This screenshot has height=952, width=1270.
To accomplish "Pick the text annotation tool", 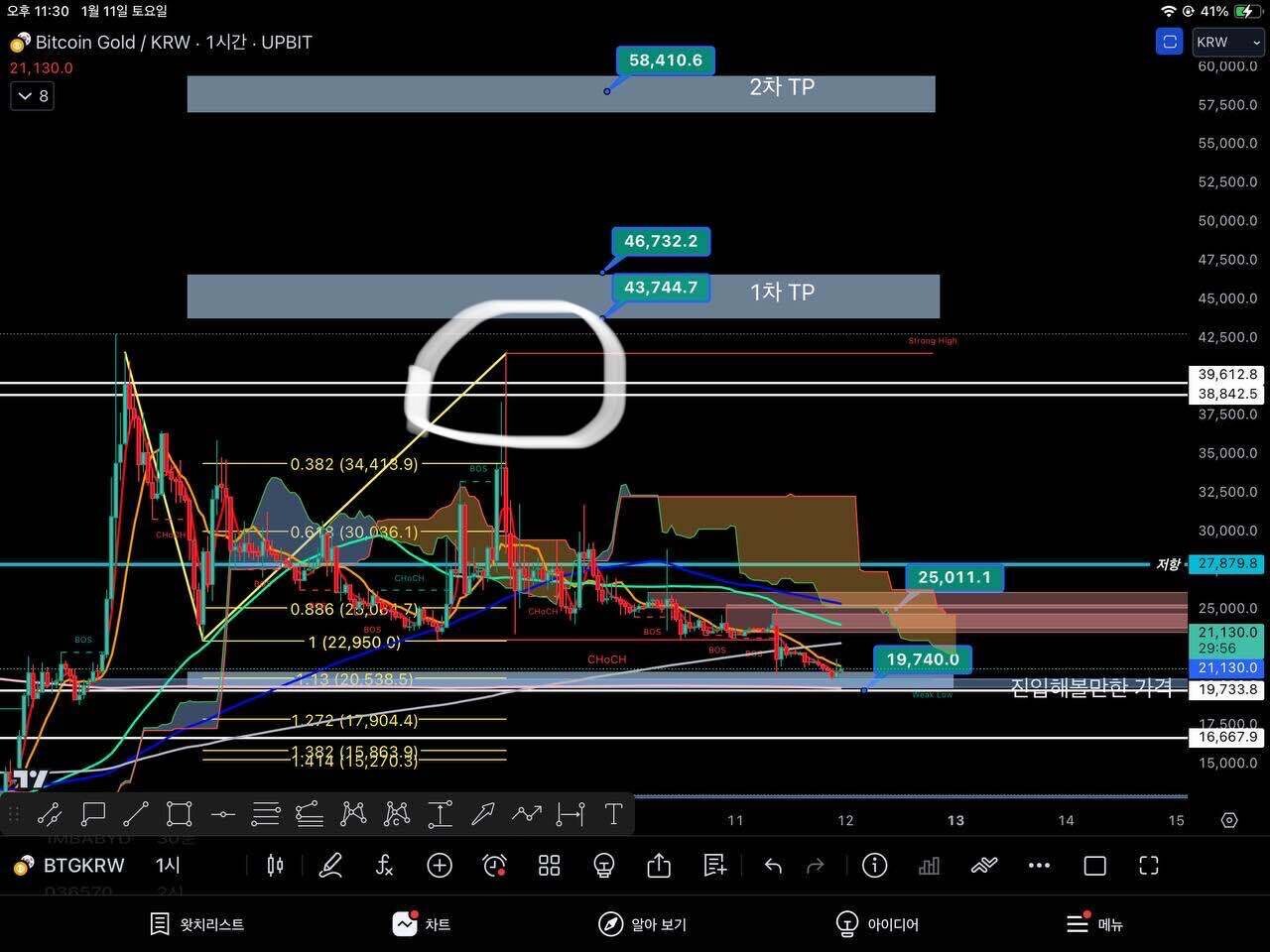I will point(613,814).
